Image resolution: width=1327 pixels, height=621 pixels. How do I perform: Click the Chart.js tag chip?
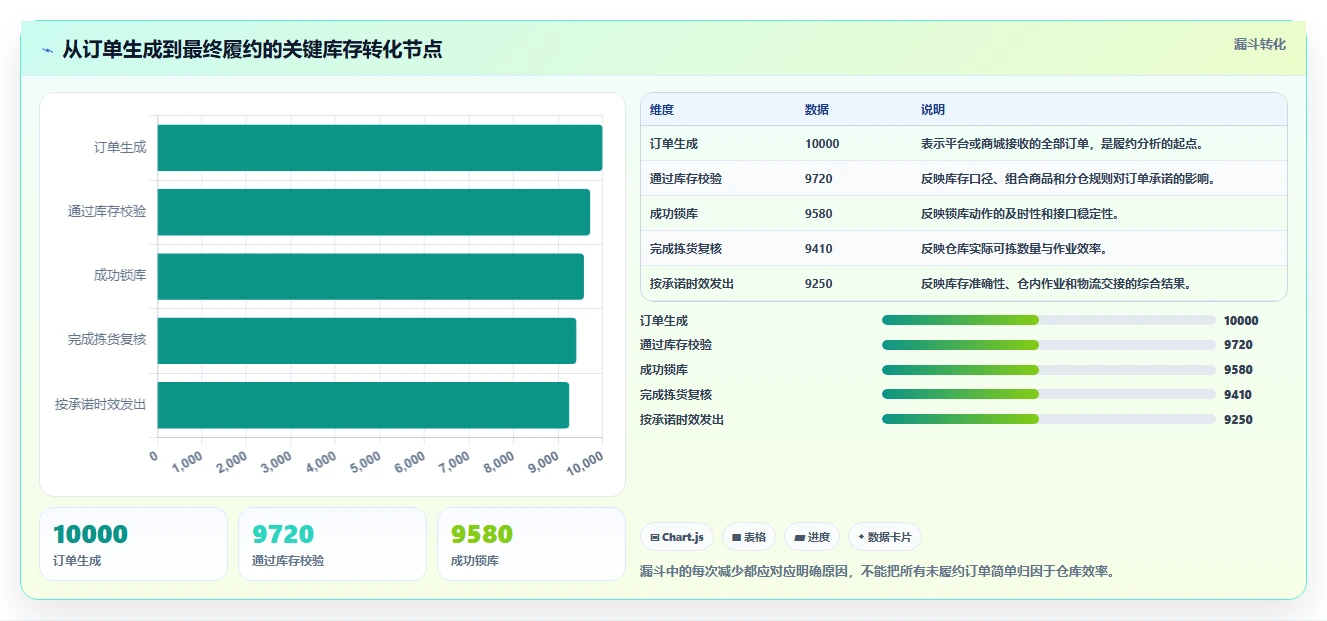677,537
